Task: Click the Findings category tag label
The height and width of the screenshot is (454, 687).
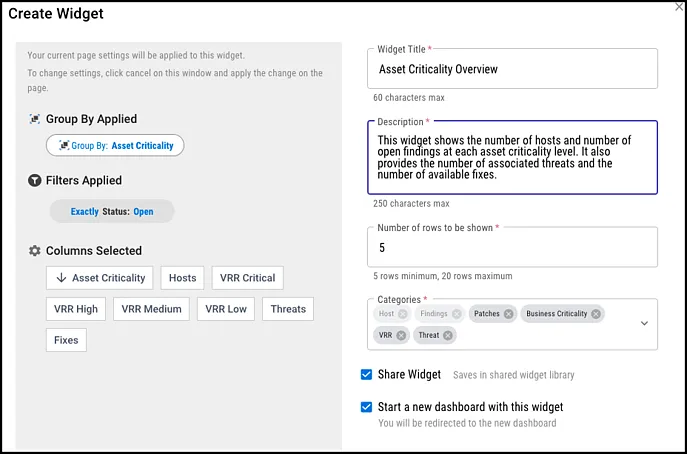Action: pyautogui.click(x=434, y=314)
